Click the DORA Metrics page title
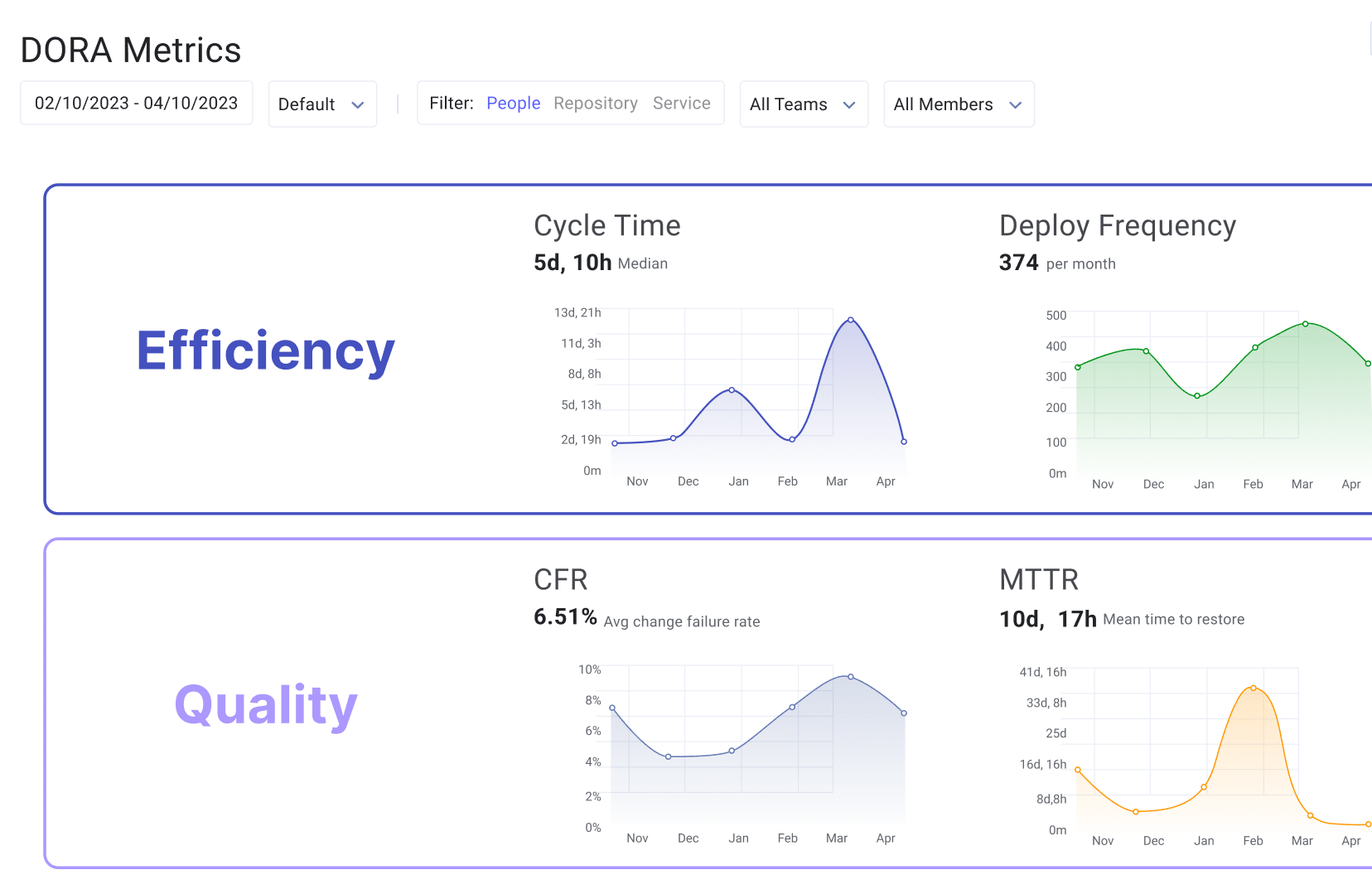The height and width of the screenshot is (894, 1372). click(x=131, y=51)
